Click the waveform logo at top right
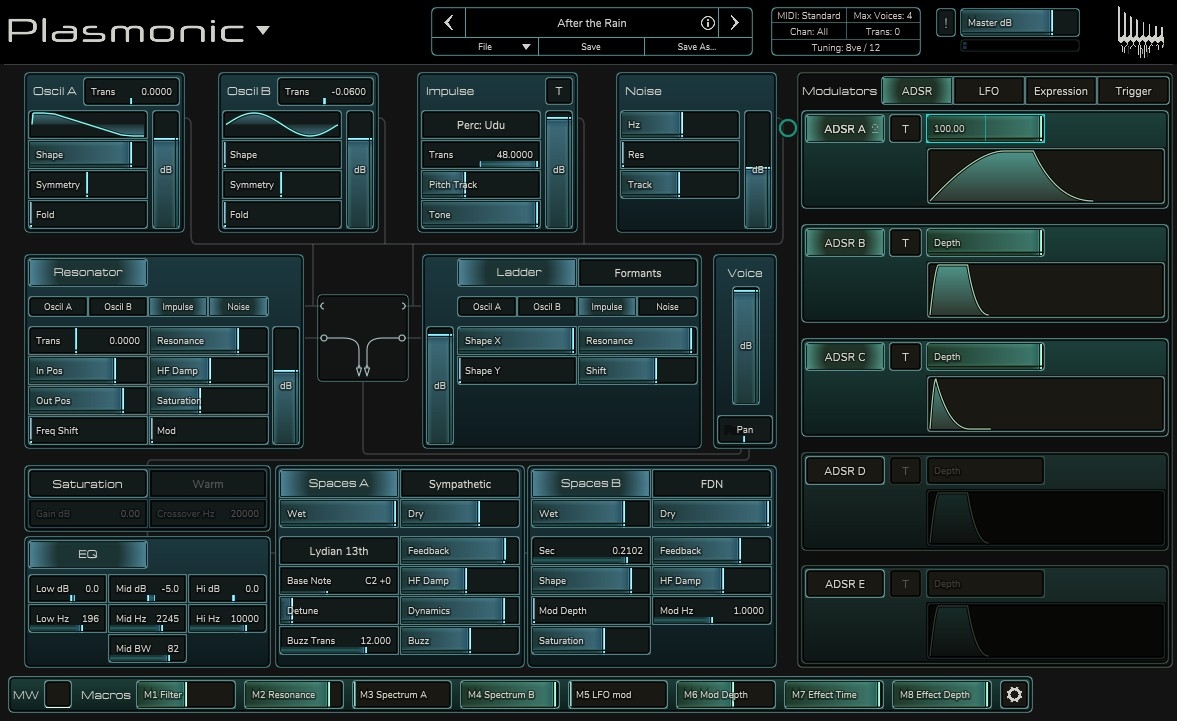This screenshot has width=1177, height=721. pos(1140,32)
